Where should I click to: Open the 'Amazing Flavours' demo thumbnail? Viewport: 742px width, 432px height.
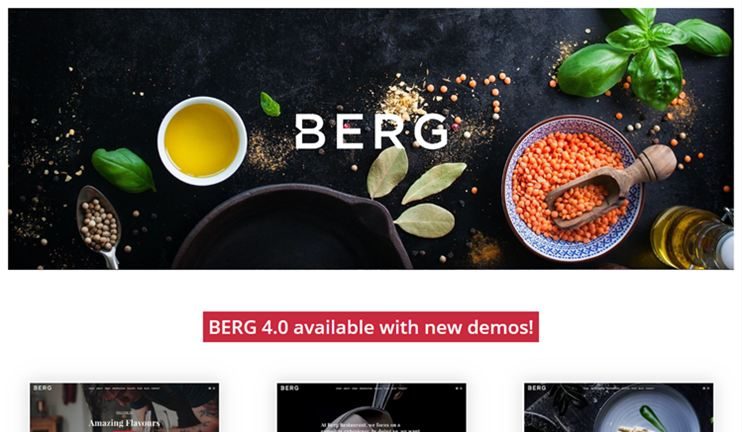124,407
